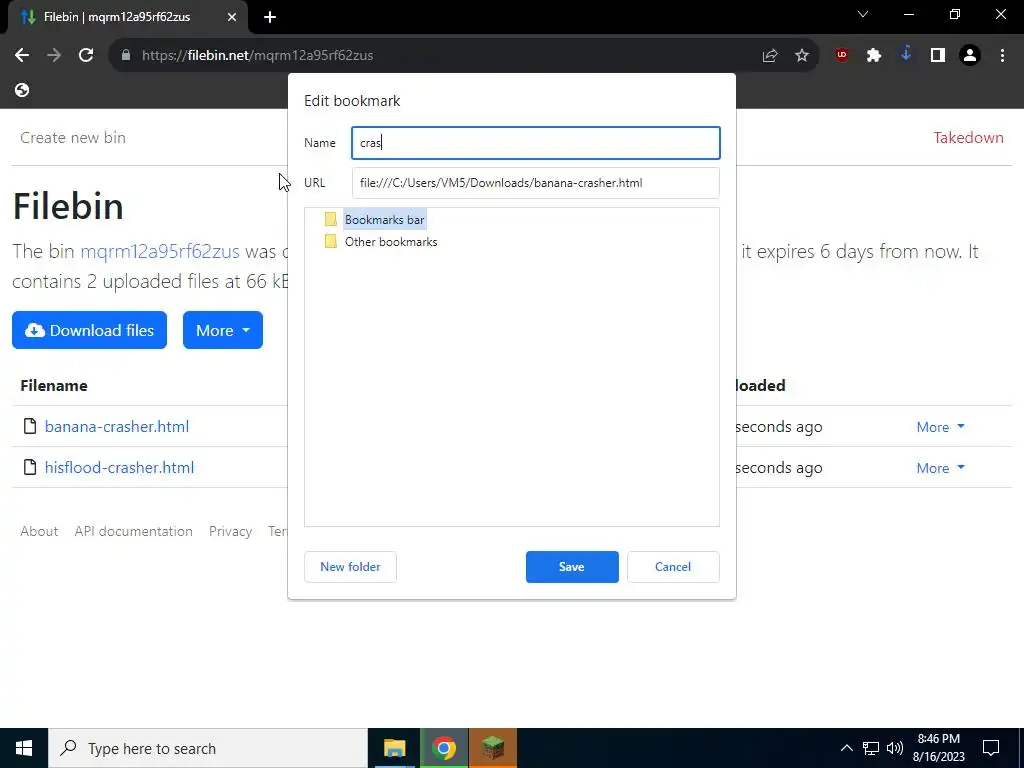
Task: Open a new browser tab
Action: pos(270,17)
